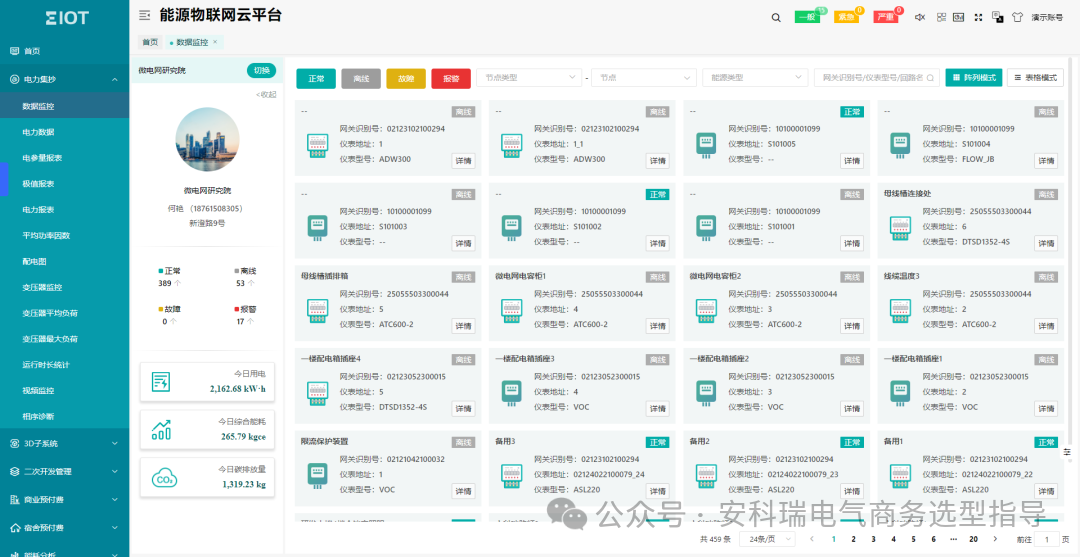Collapse the sidebar with the hamburger icon

pyautogui.click(x=144, y=15)
